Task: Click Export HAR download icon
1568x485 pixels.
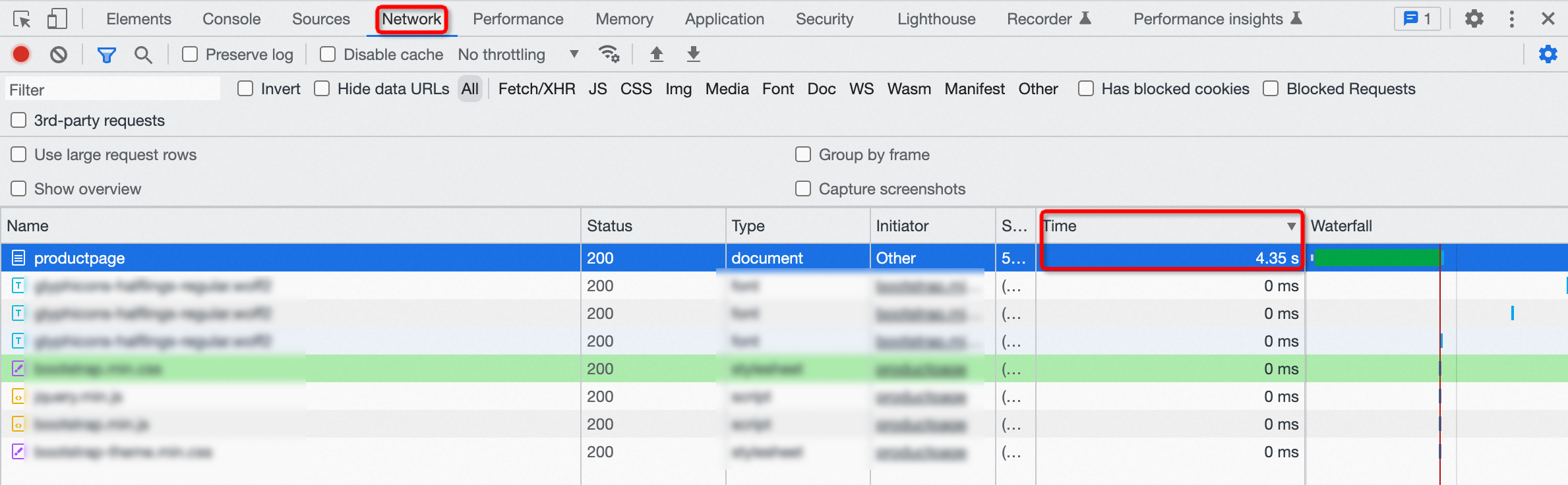Action: point(693,54)
